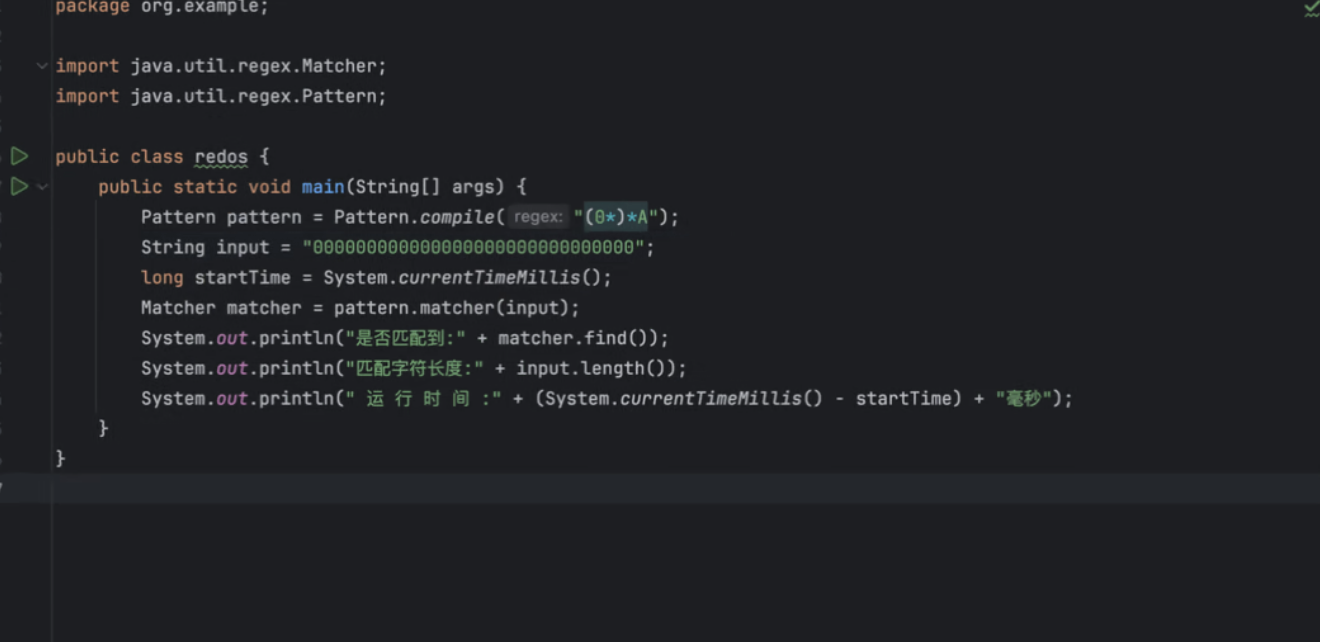Viewport: 1320px width, 642px height.
Task: Click the main method name
Action: point(322,187)
